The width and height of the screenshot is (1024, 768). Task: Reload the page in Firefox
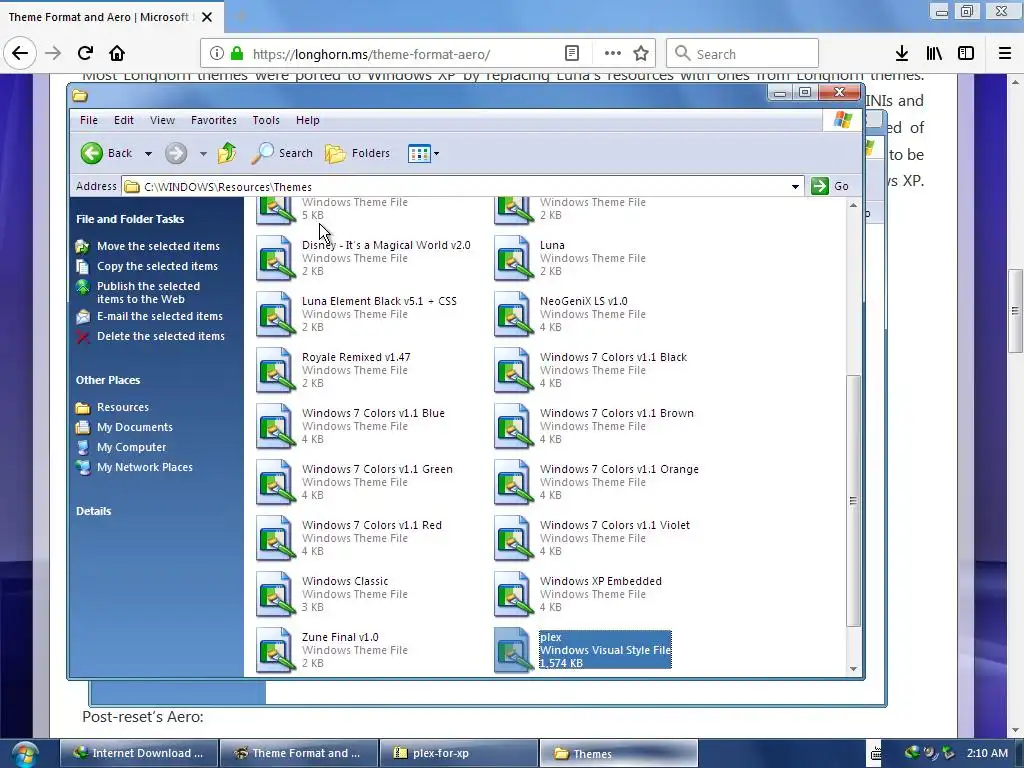[x=85, y=53]
